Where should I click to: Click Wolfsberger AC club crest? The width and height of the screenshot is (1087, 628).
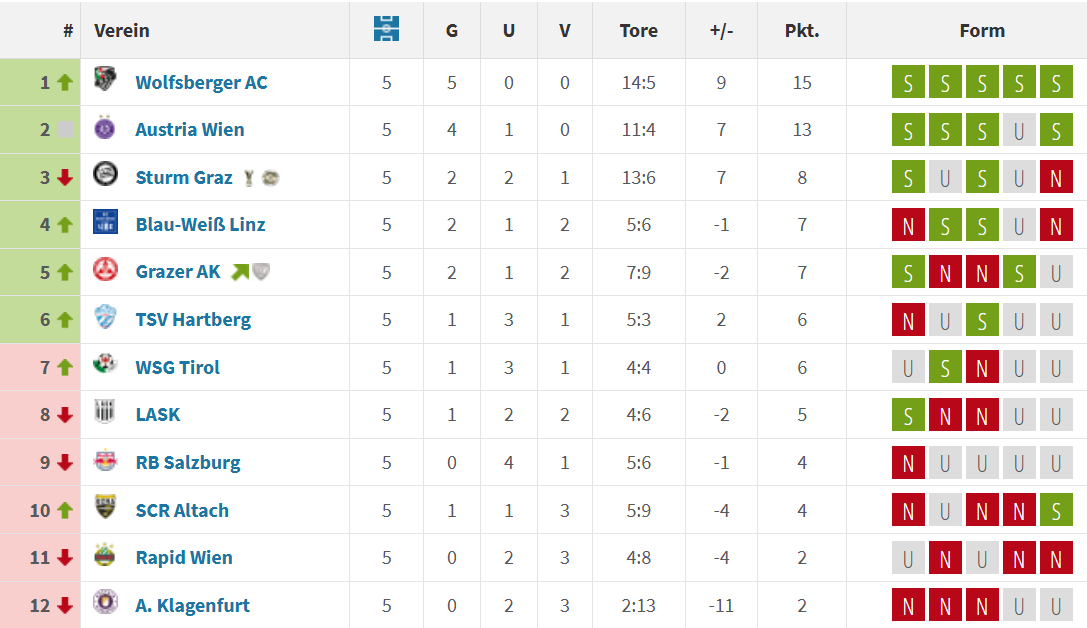105,80
